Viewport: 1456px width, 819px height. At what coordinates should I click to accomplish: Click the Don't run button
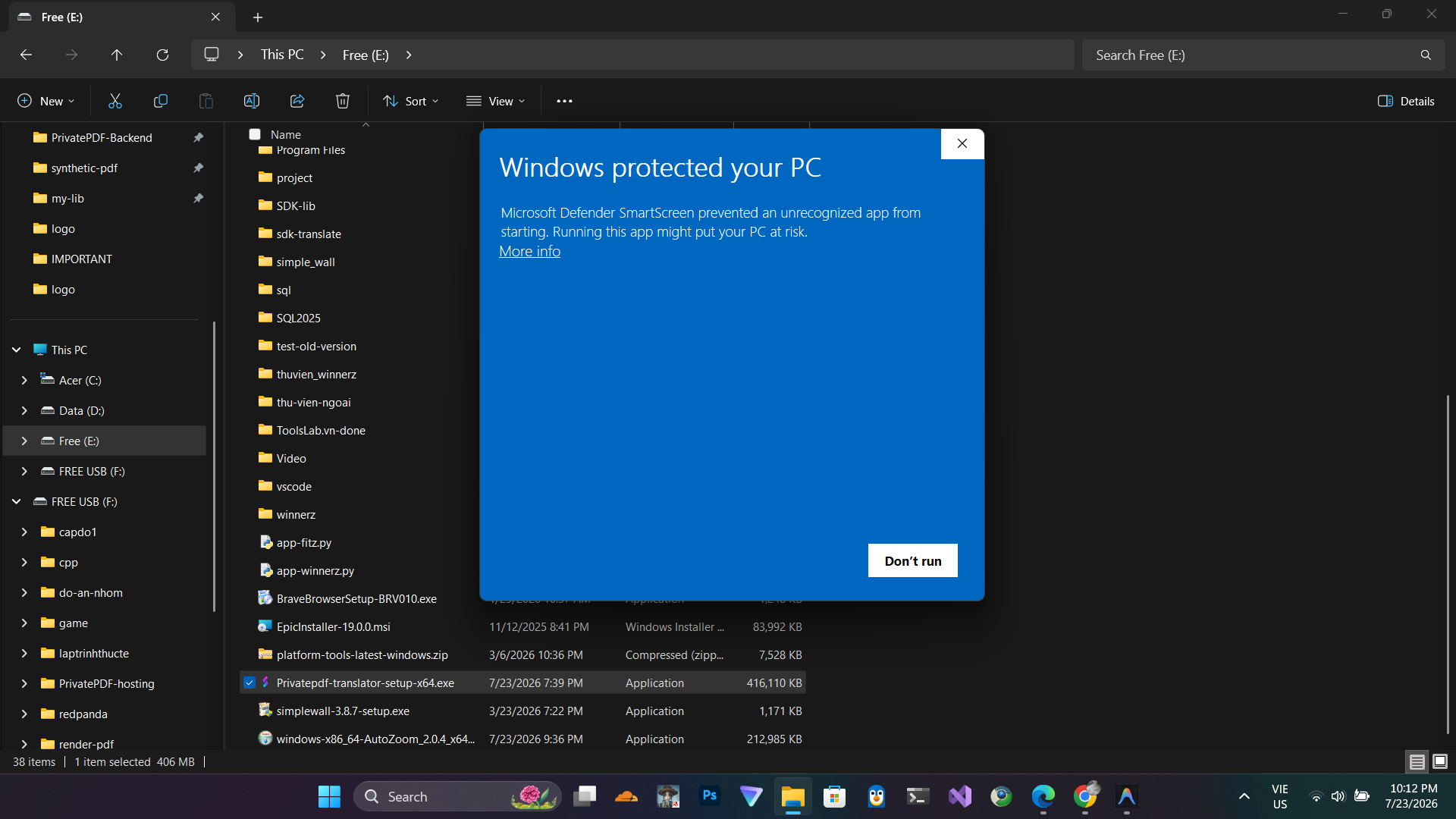[913, 560]
